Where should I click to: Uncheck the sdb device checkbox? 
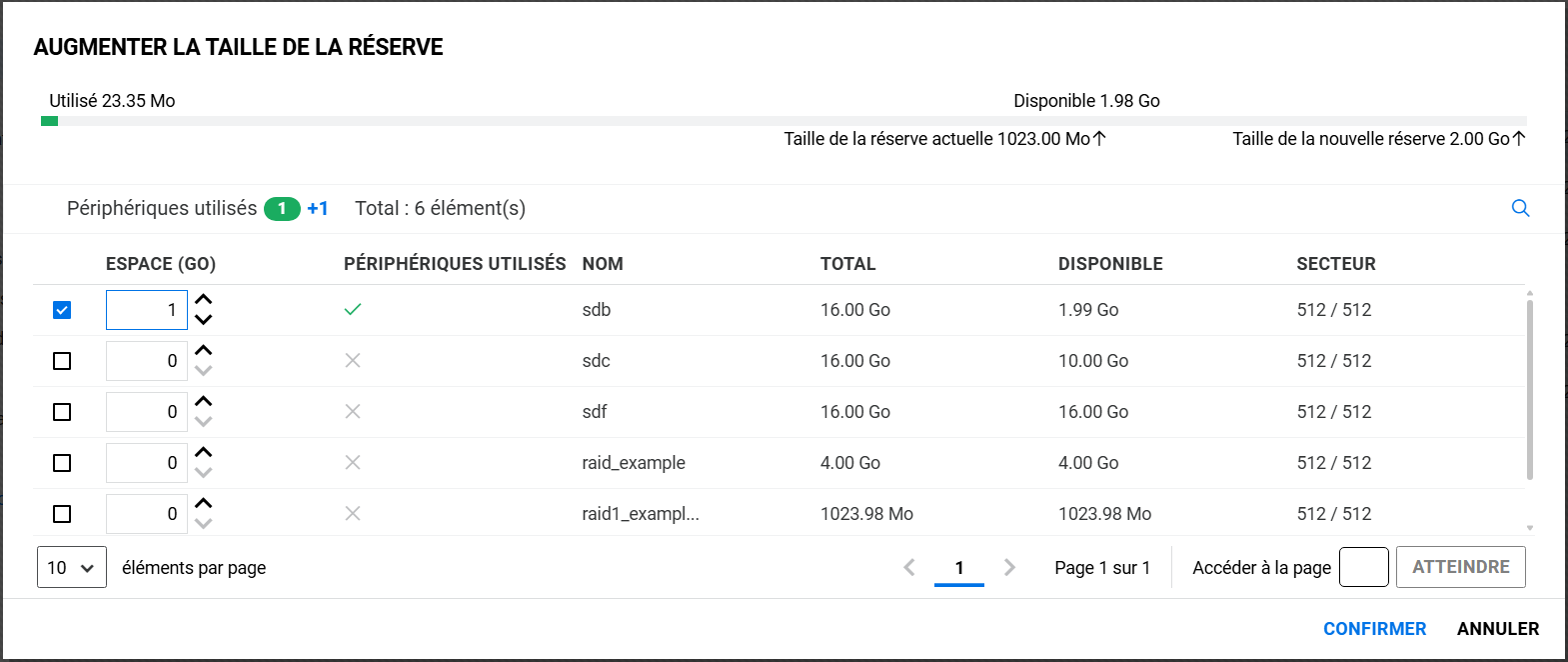point(62,310)
